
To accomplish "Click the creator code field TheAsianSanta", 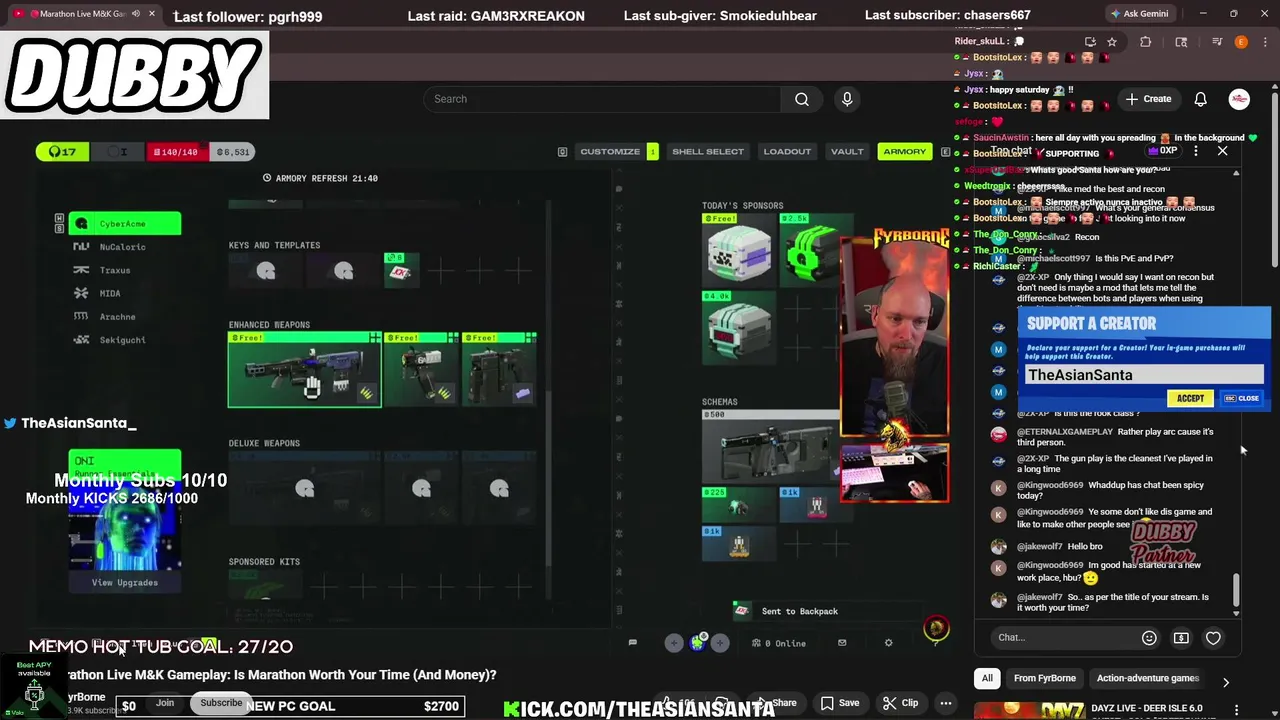I will point(1145,375).
